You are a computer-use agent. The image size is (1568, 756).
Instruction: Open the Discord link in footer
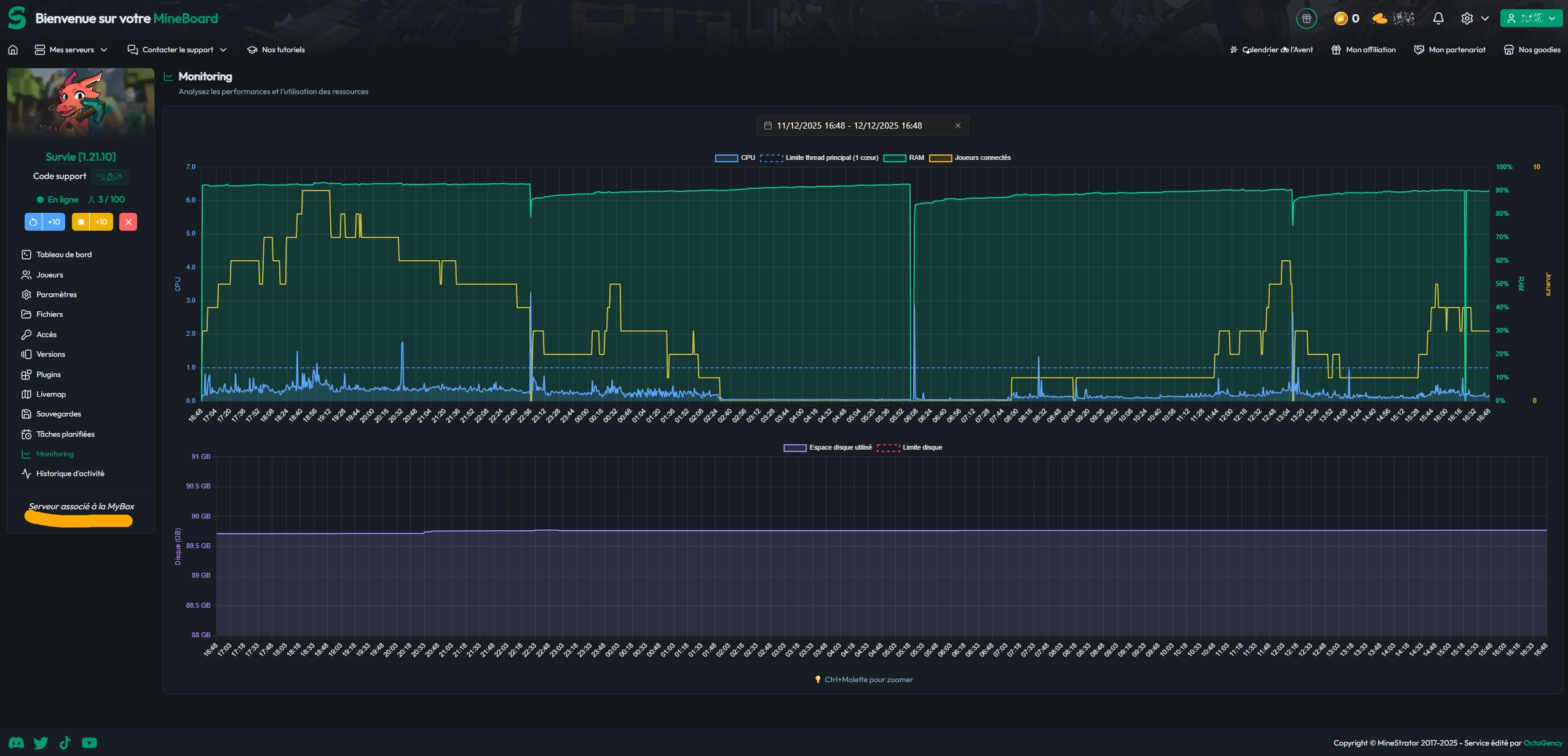click(17, 743)
